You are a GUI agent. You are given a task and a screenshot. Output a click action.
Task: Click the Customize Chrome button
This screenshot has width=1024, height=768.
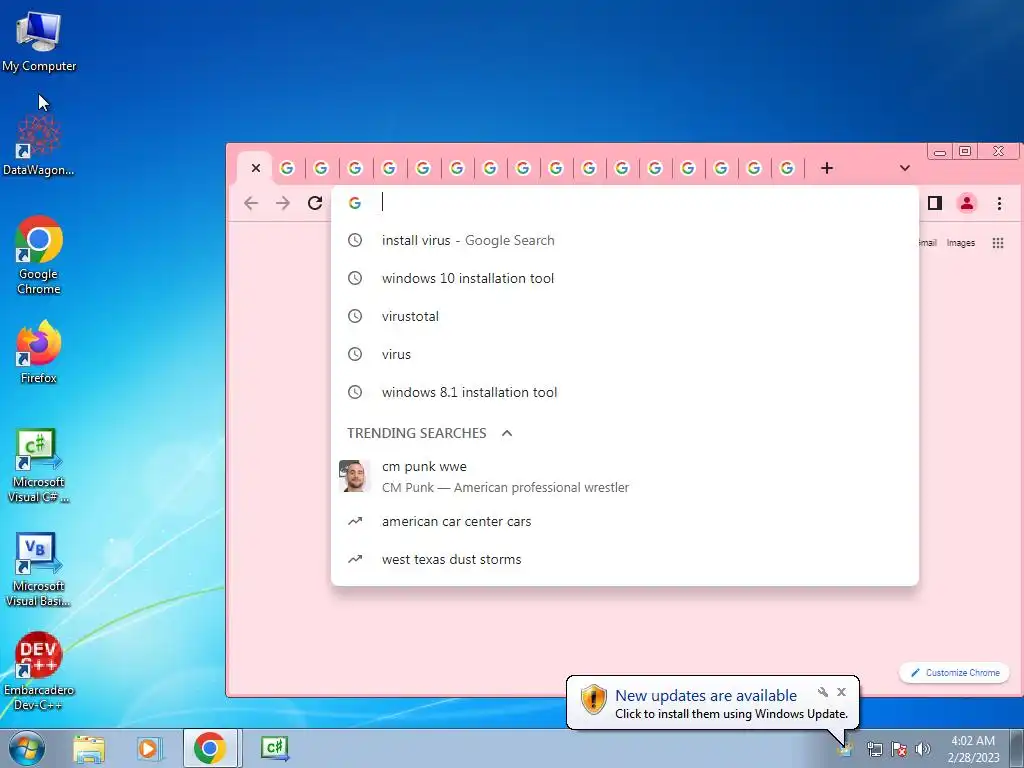[x=955, y=673]
